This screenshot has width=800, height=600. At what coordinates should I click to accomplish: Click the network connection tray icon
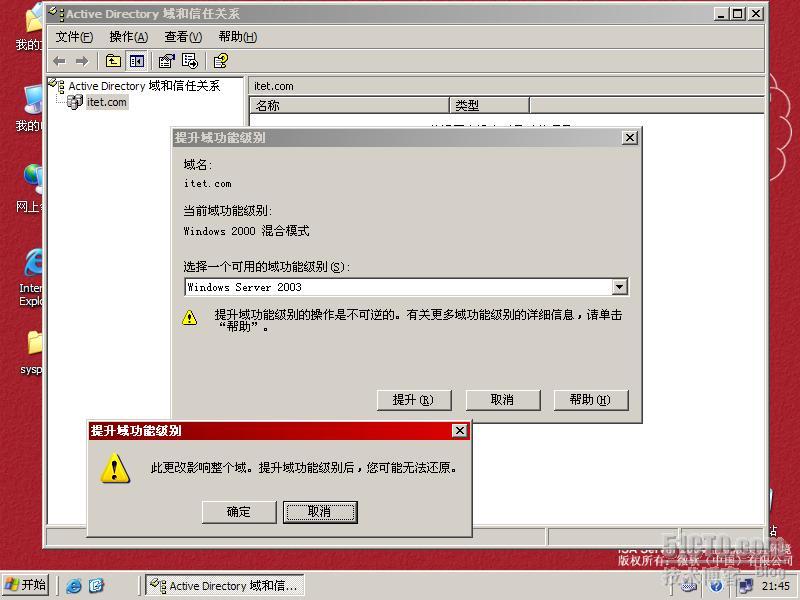coord(745,586)
